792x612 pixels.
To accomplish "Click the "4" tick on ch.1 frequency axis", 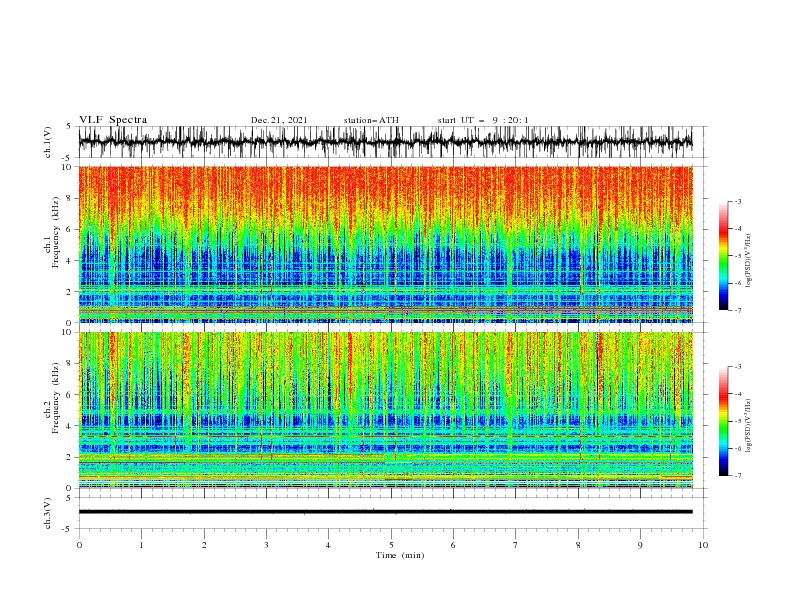I will pos(70,261).
